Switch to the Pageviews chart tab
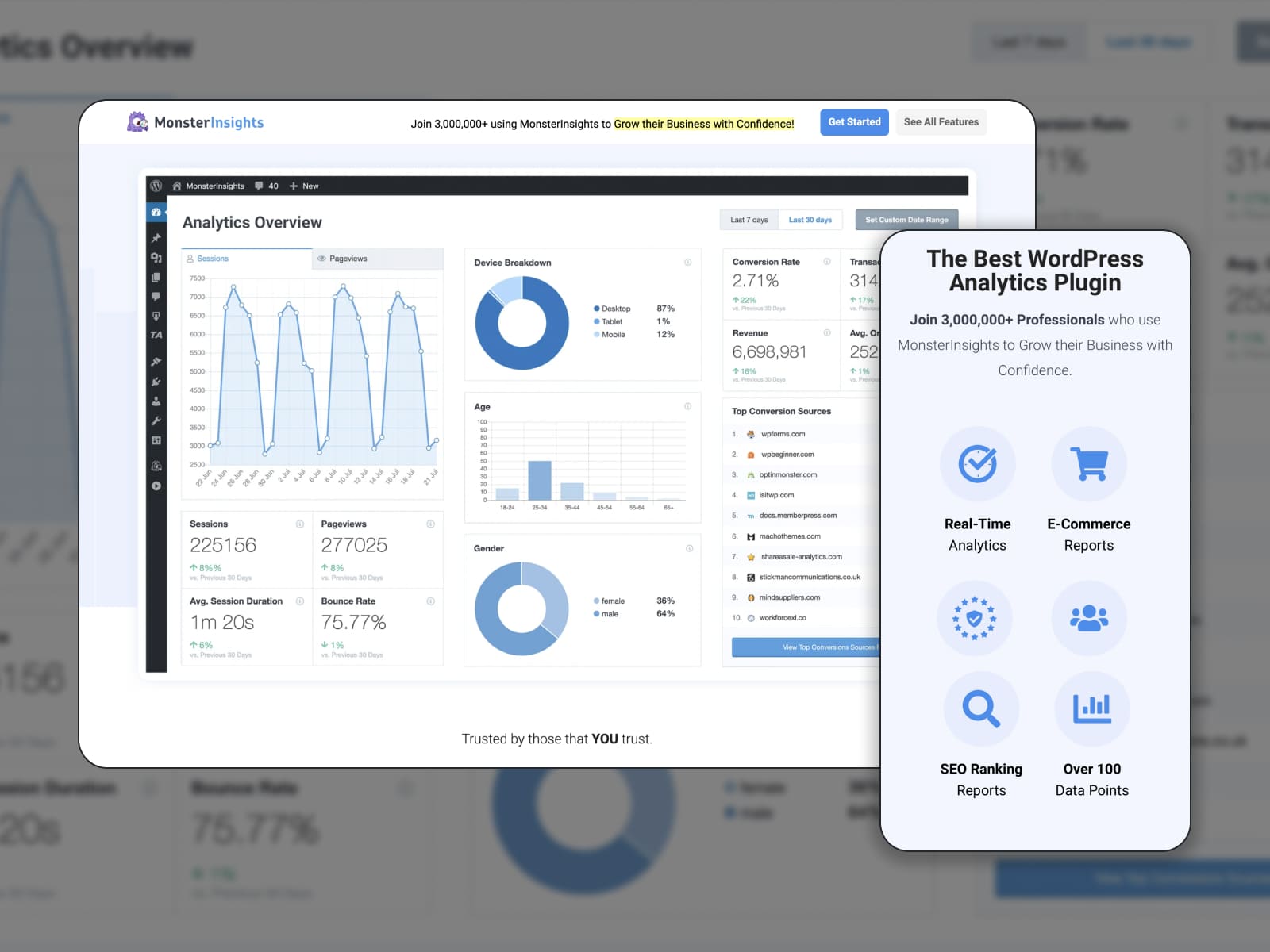This screenshot has width=1270, height=952. pos(378,259)
